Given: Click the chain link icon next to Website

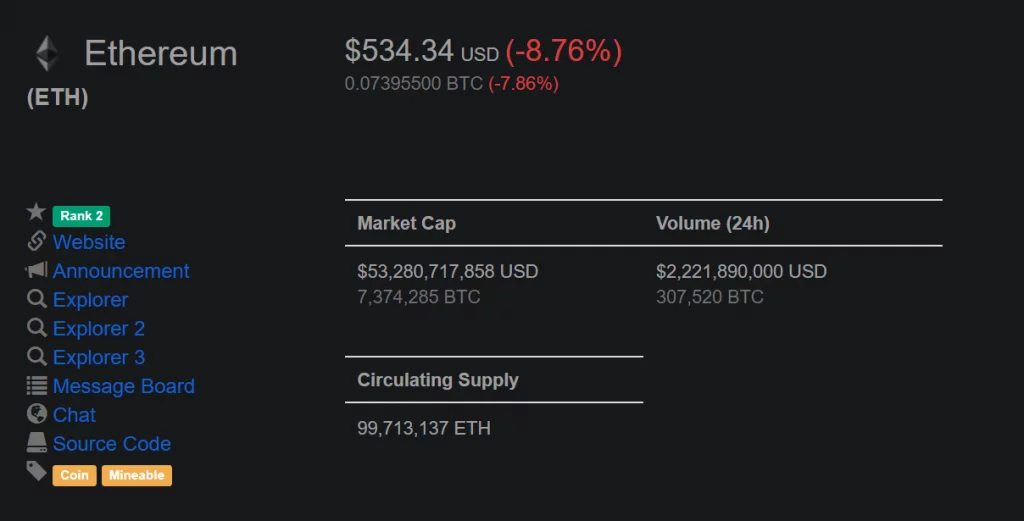Looking at the screenshot, I should coord(37,240).
